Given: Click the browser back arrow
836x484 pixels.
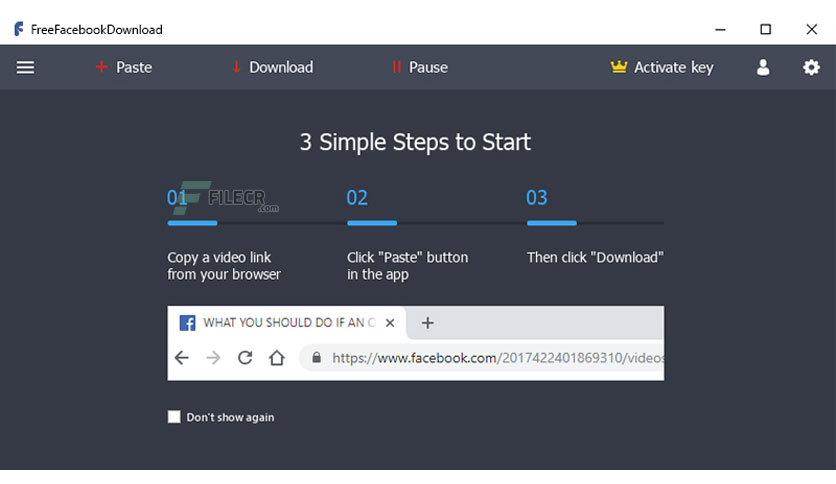Looking at the screenshot, I should click(x=182, y=358).
